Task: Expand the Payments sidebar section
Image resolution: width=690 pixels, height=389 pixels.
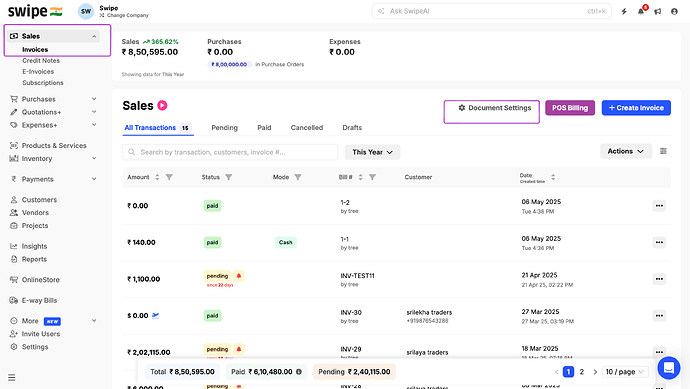Action: click(x=94, y=179)
